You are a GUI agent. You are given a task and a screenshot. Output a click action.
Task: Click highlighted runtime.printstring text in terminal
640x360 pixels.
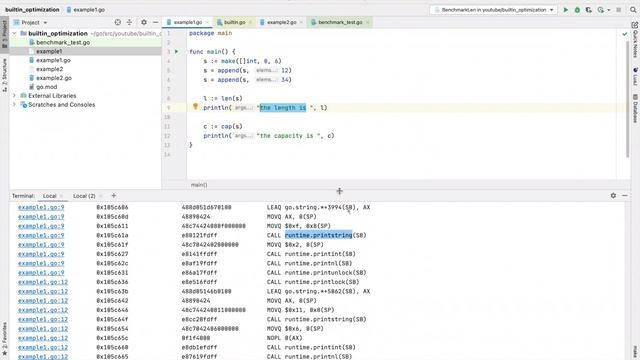(x=318, y=236)
